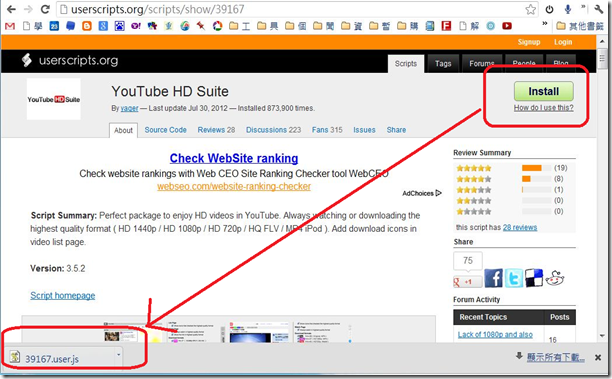Screen dimensions: 612x379
Task: Open the 閱 bookmark folder
Action: click(x=324, y=26)
